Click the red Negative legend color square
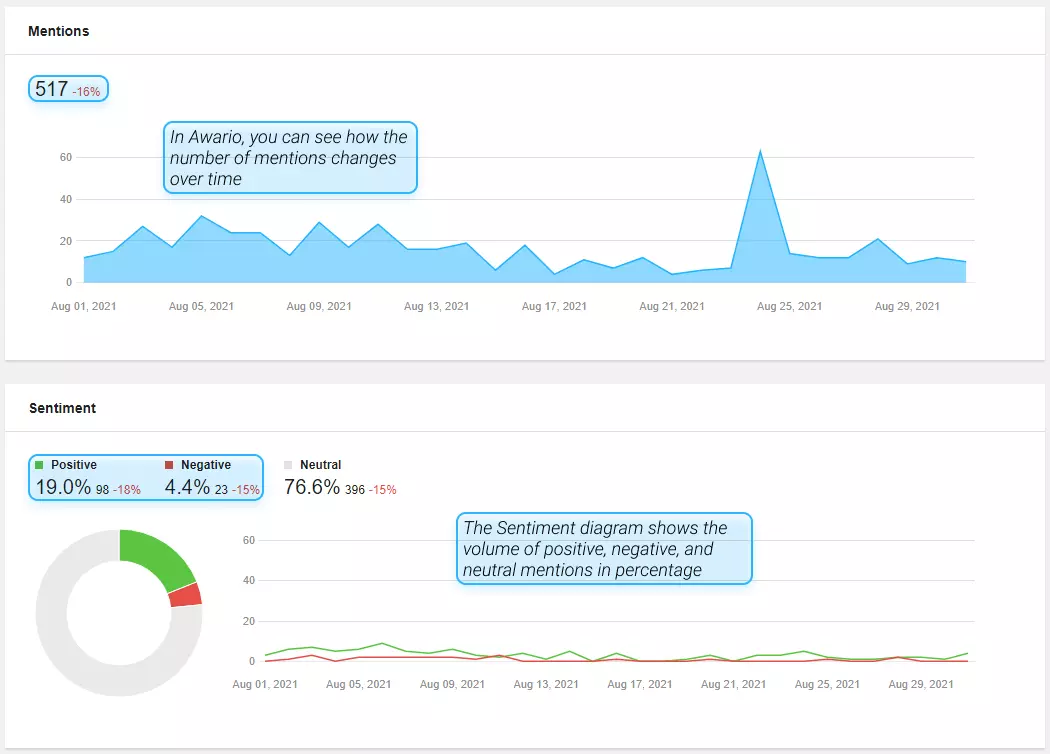This screenshot has width=1050, height=754. tap(169, 465)
